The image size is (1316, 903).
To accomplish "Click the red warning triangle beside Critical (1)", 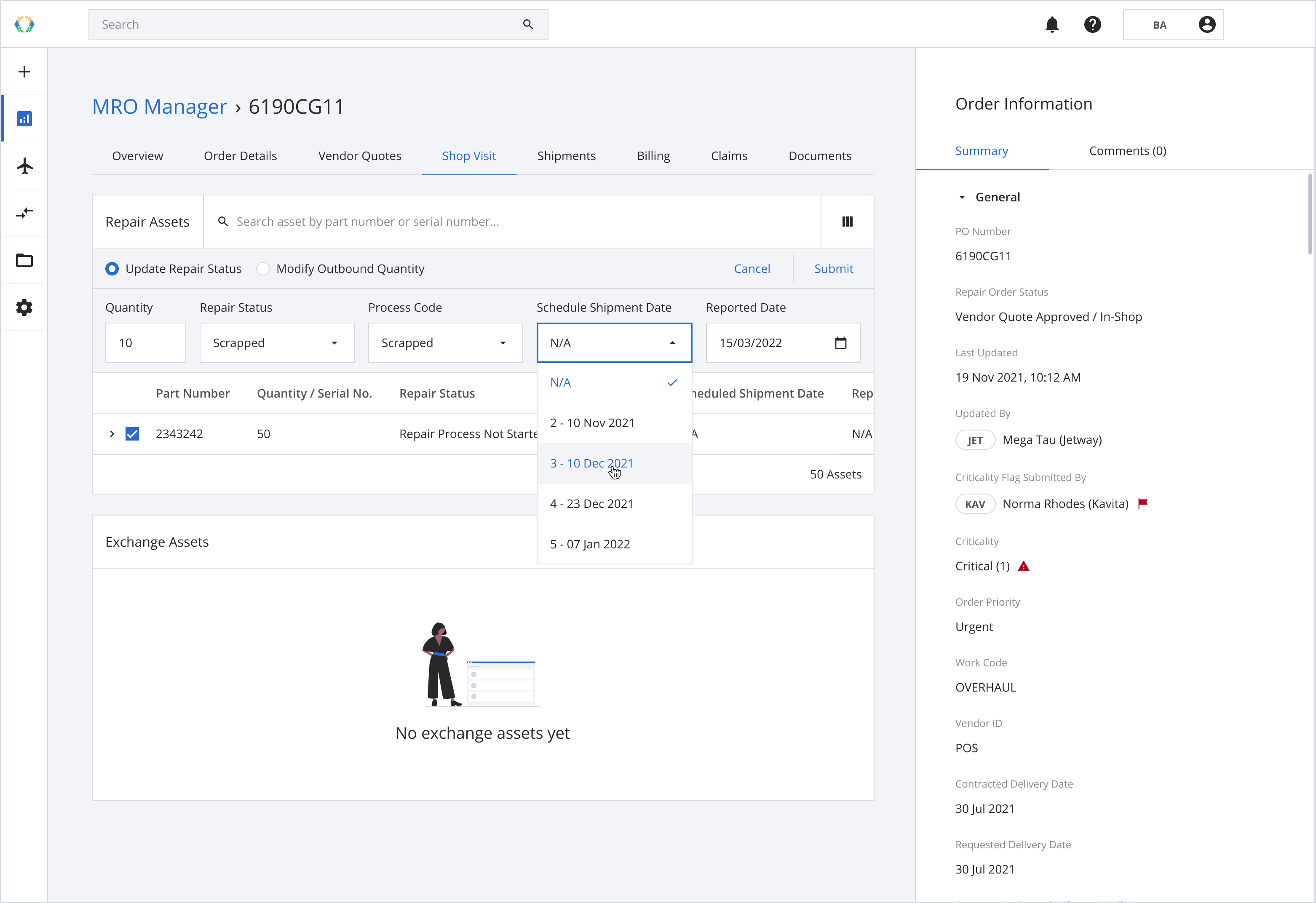I will point(1023,566).
